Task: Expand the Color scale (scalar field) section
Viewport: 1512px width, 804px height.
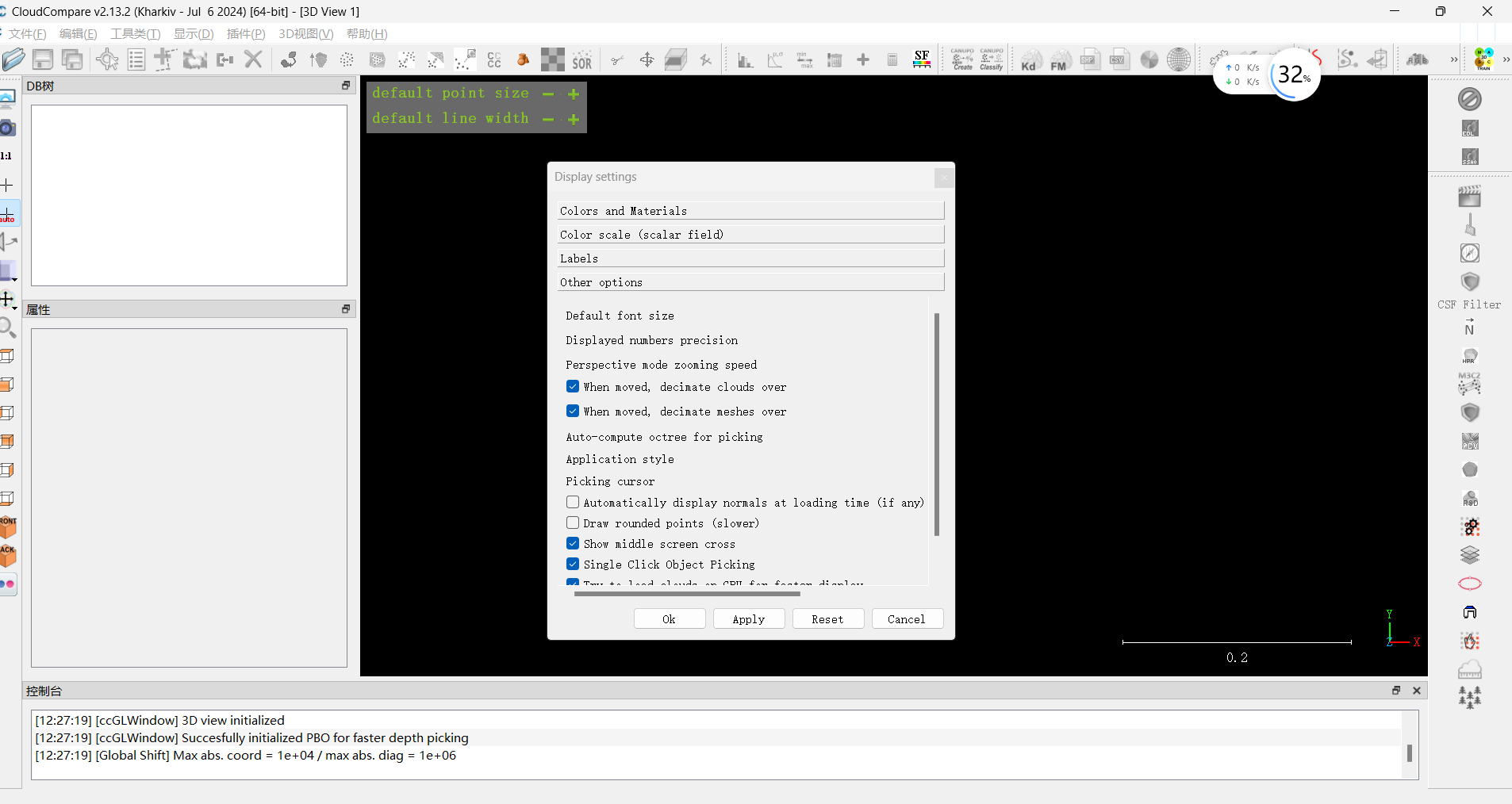Action: pyautogui.click(x=750, y=235)
